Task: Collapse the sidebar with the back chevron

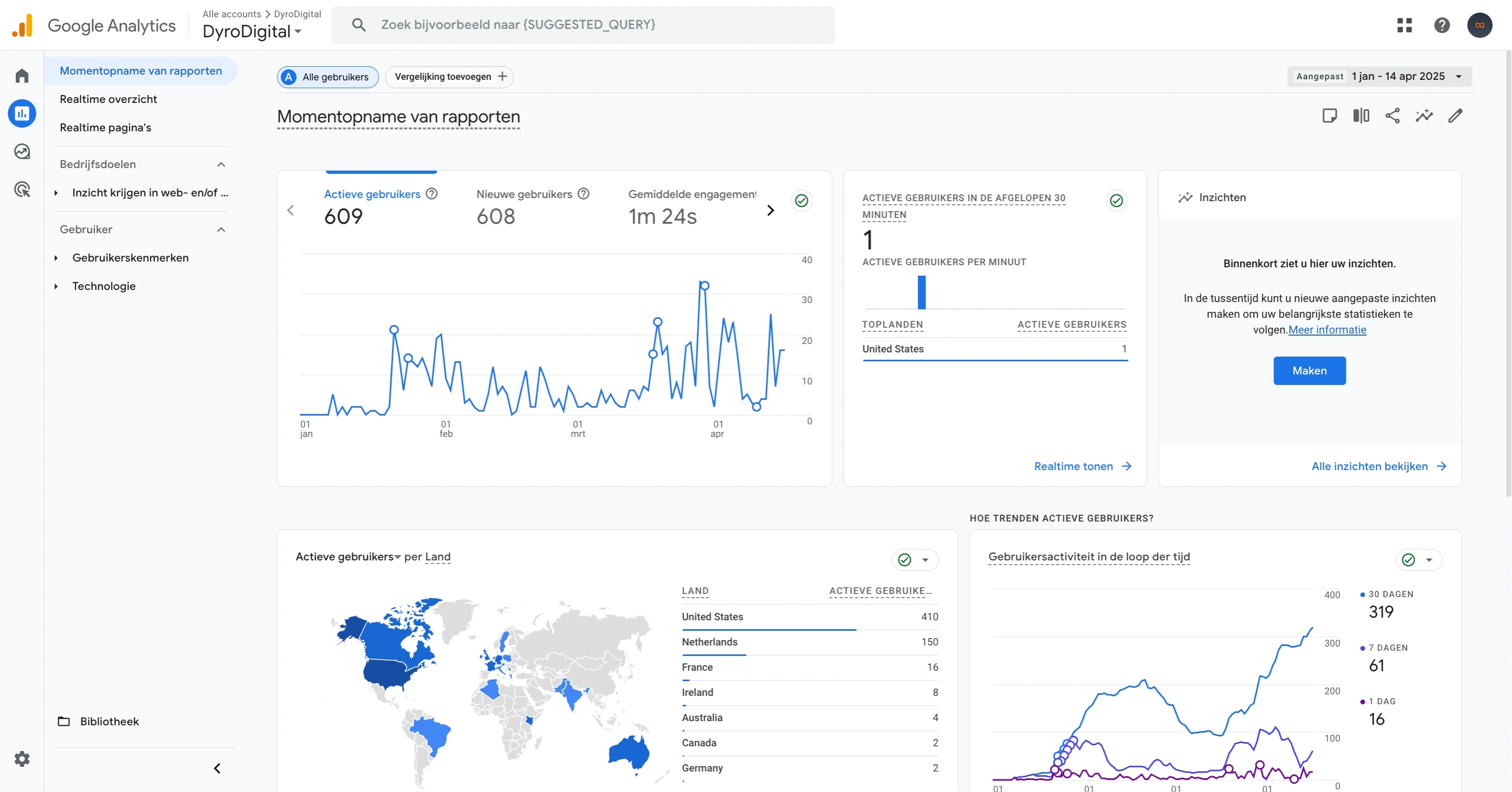Action: click(217, 768)
